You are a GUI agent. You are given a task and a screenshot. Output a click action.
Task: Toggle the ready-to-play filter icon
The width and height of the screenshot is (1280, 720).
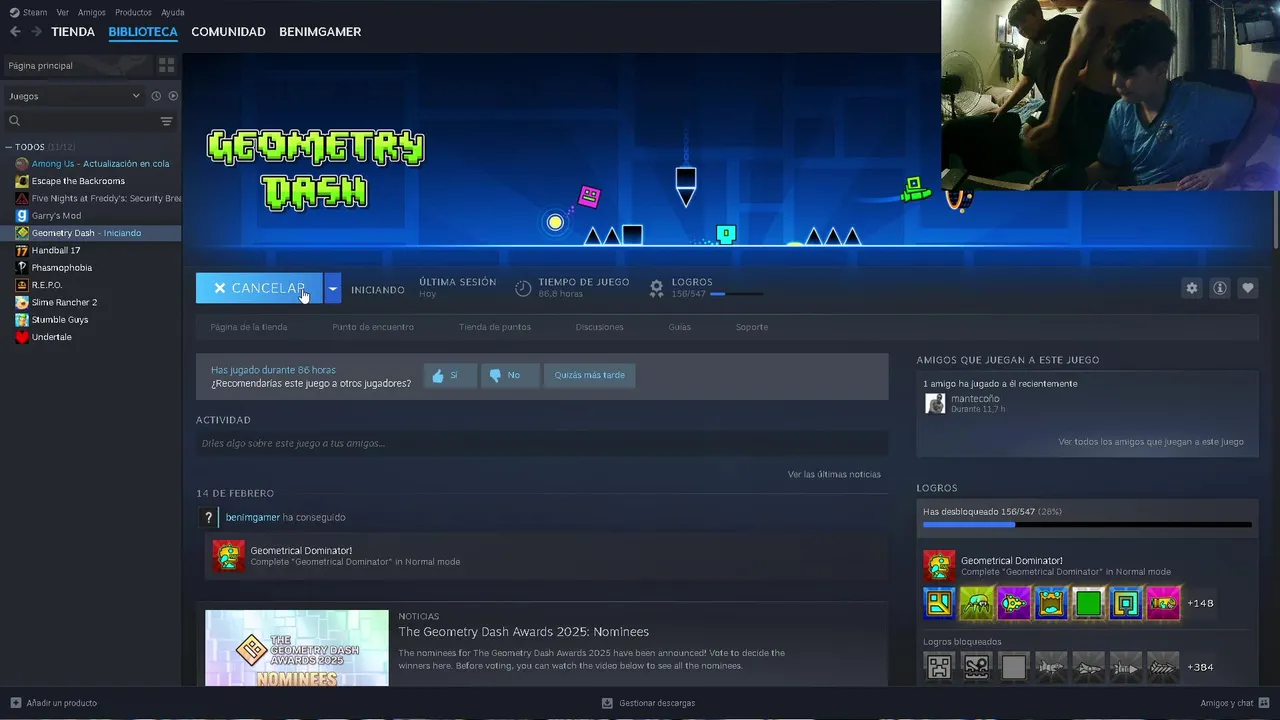click(x=173, y=96)
